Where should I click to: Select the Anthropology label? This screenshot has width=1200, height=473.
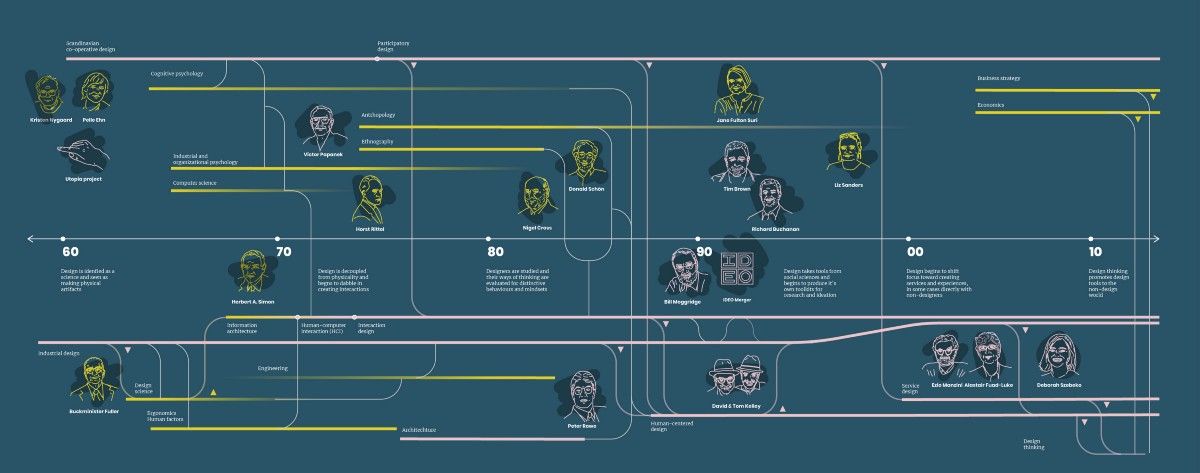[x=377, y=115]
